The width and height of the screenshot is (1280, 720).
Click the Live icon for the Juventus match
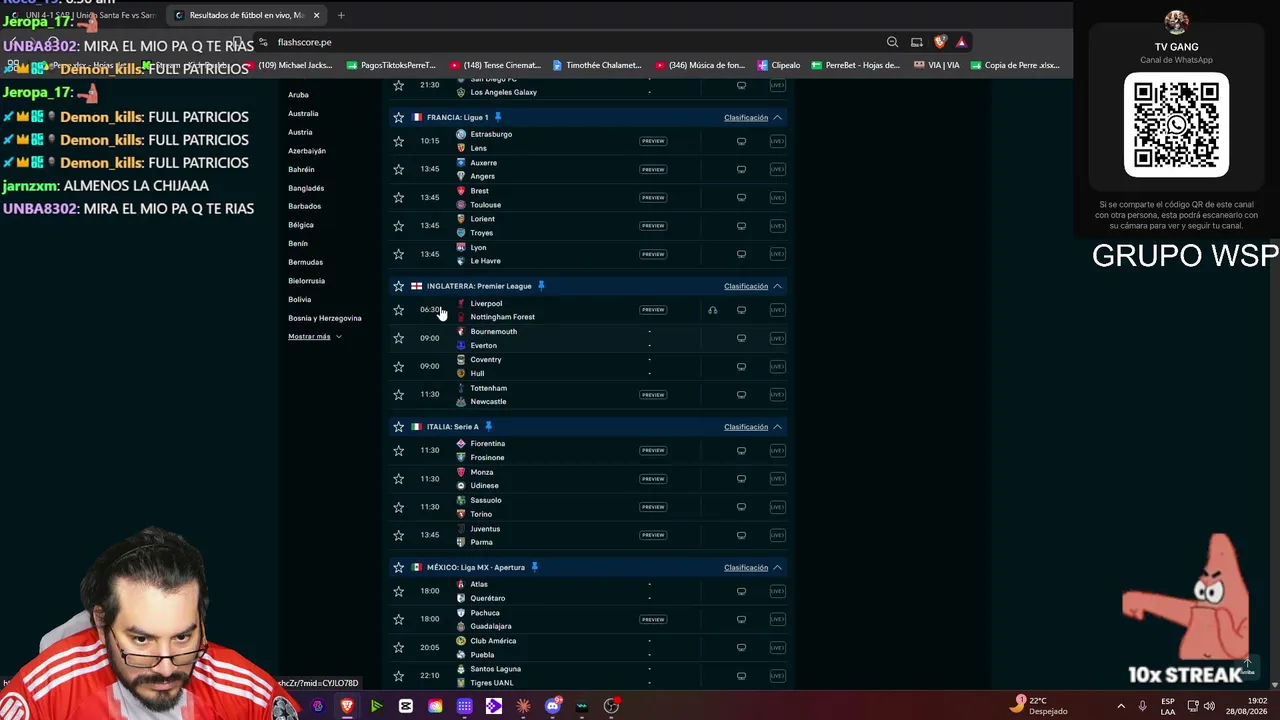pos(777,535)
